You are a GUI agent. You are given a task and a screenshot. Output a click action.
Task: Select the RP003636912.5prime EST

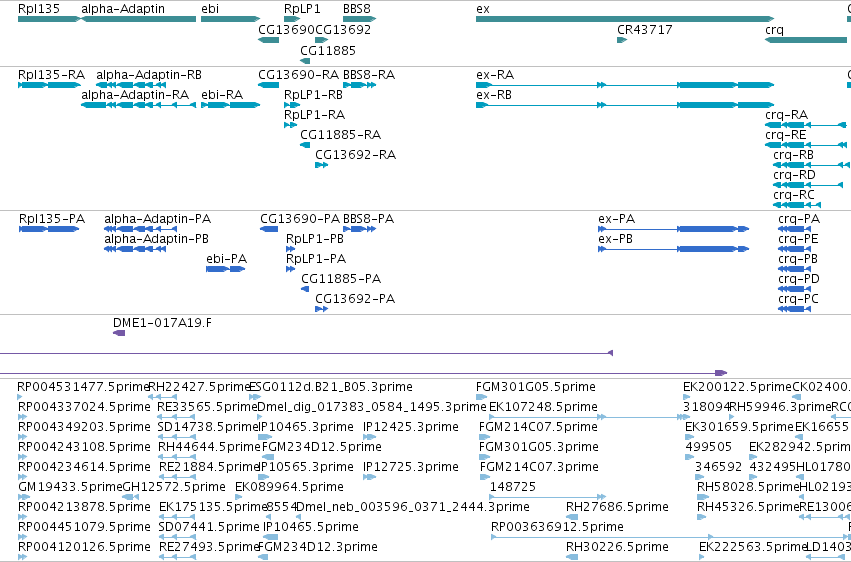coord(670,538)
